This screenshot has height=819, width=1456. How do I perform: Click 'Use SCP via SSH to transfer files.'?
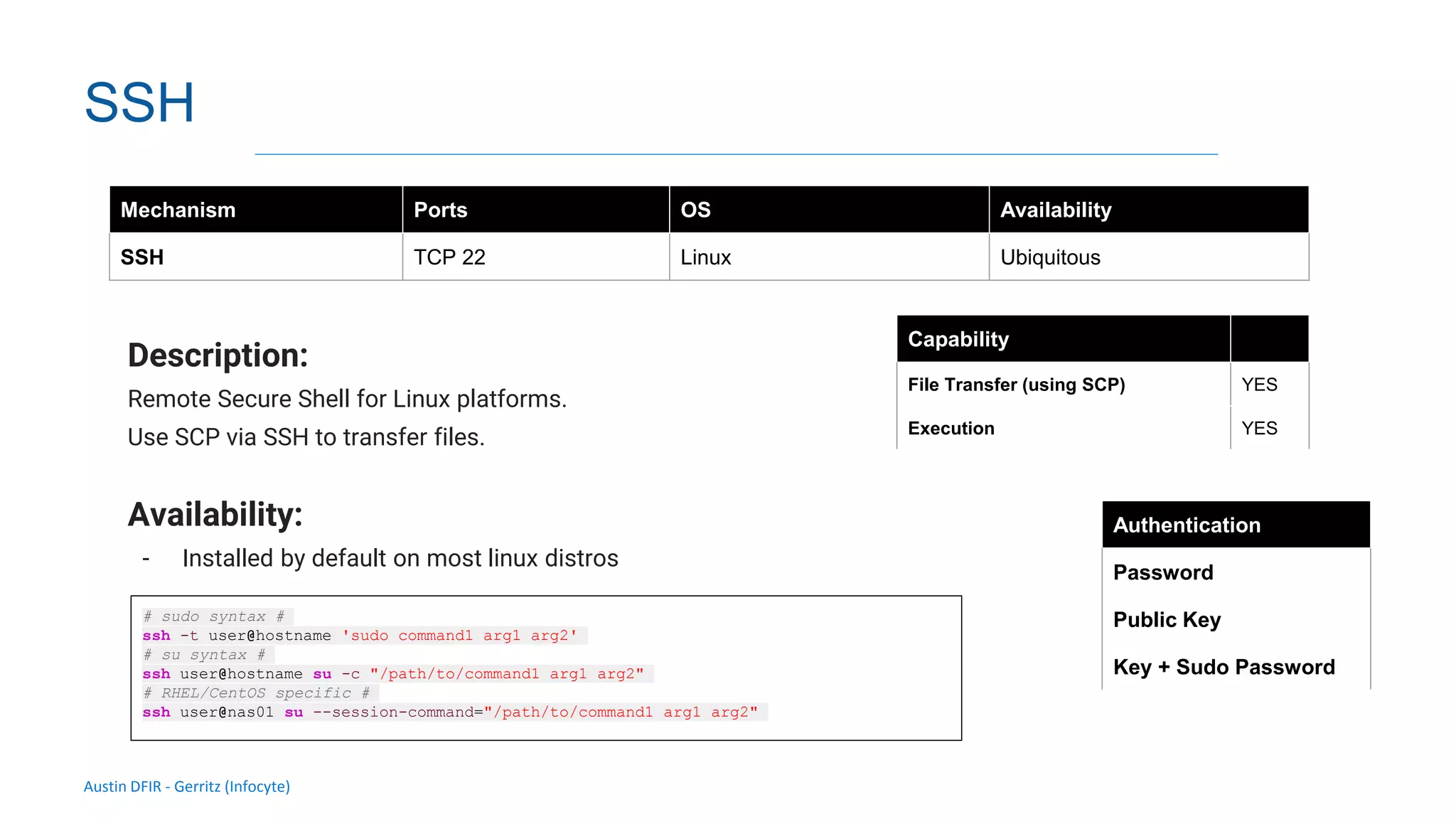[x=306, y=437]
